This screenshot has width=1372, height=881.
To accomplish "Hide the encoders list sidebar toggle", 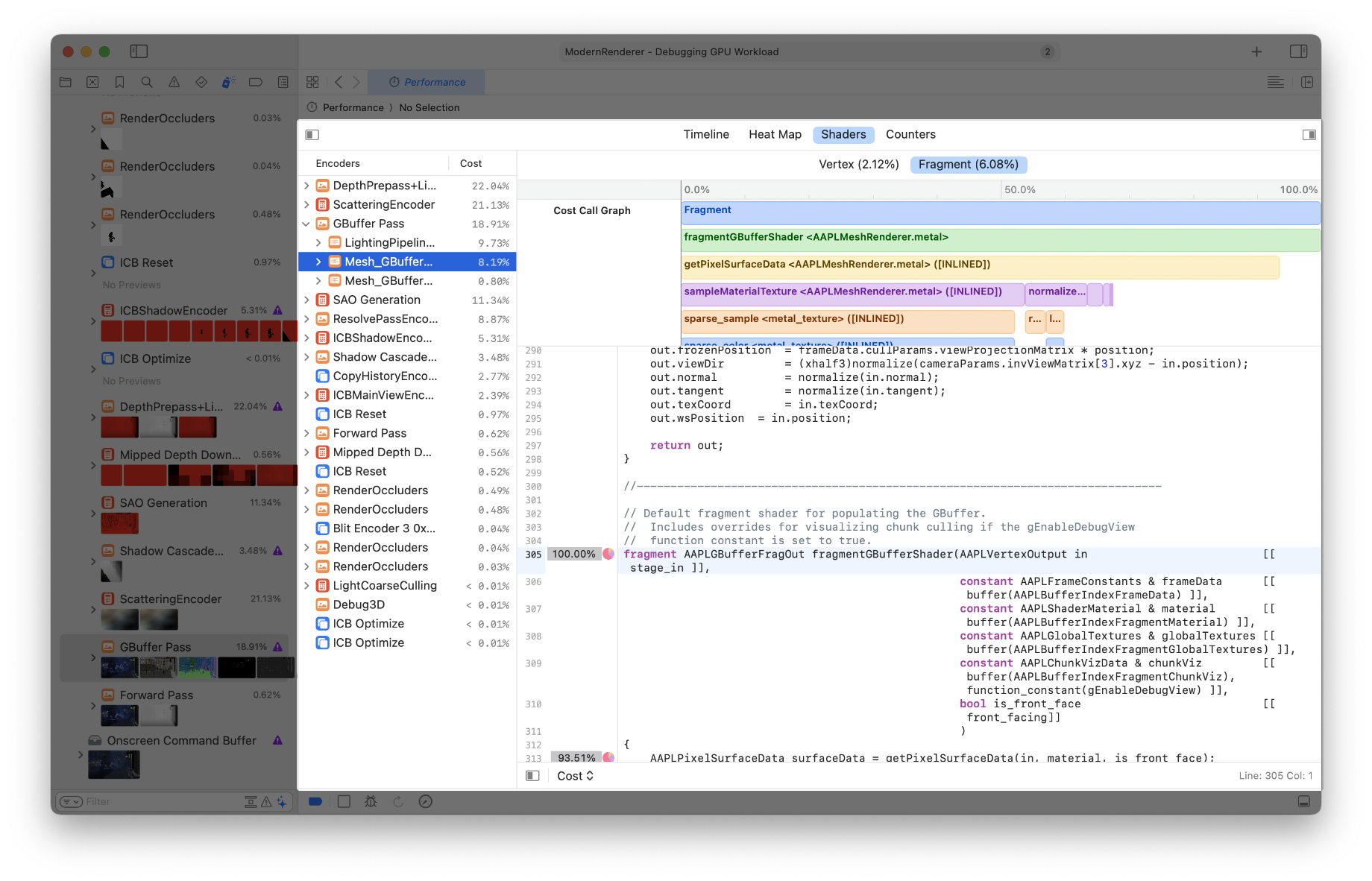I will [312, 135].
